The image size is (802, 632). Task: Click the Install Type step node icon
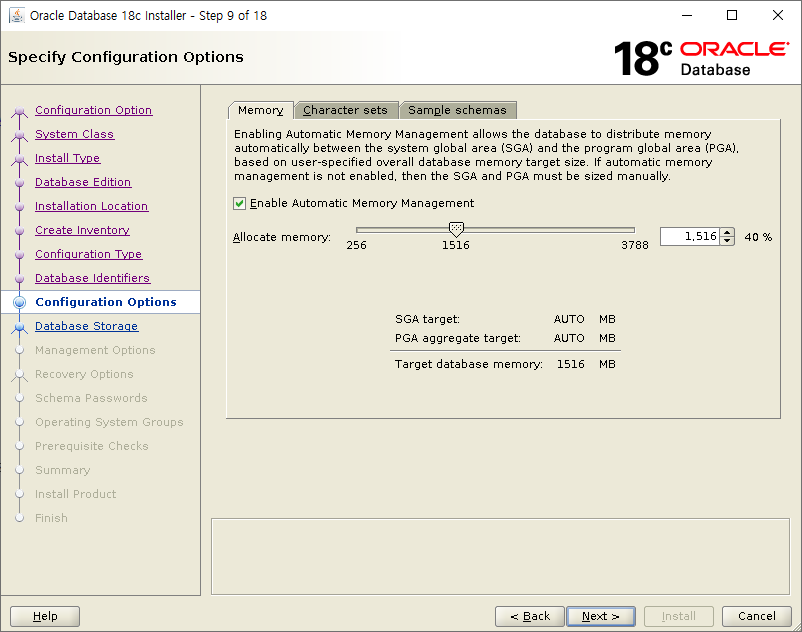tap(19, 159)
